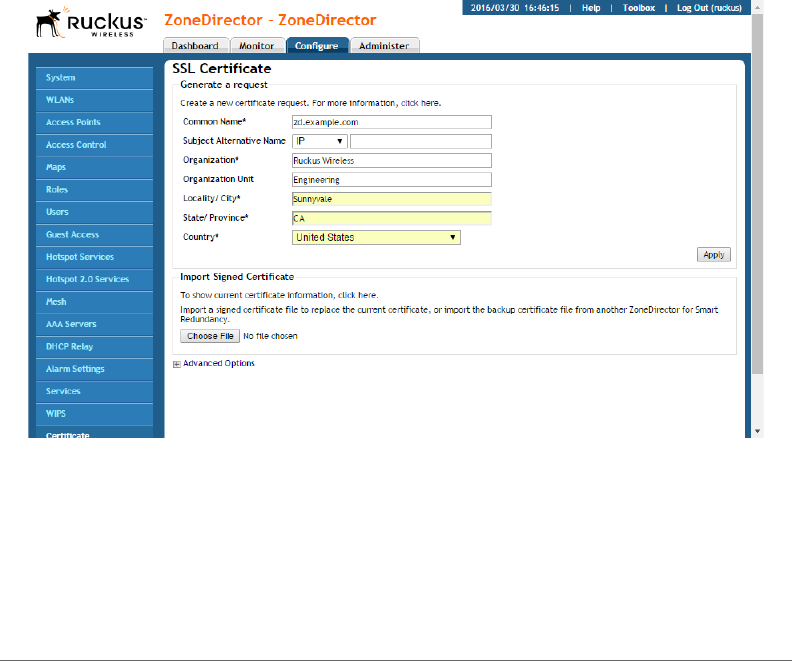Open Certificate in the sidebar
The height and width of the screenshot is (661, 792).
click(94, 433)
